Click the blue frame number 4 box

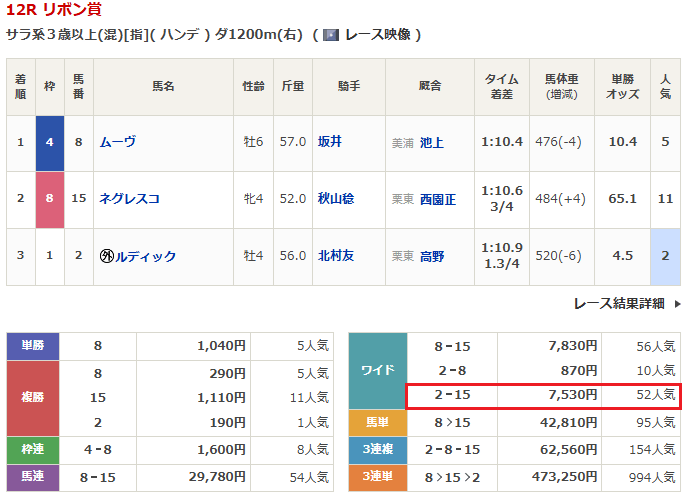pos(50,142)
